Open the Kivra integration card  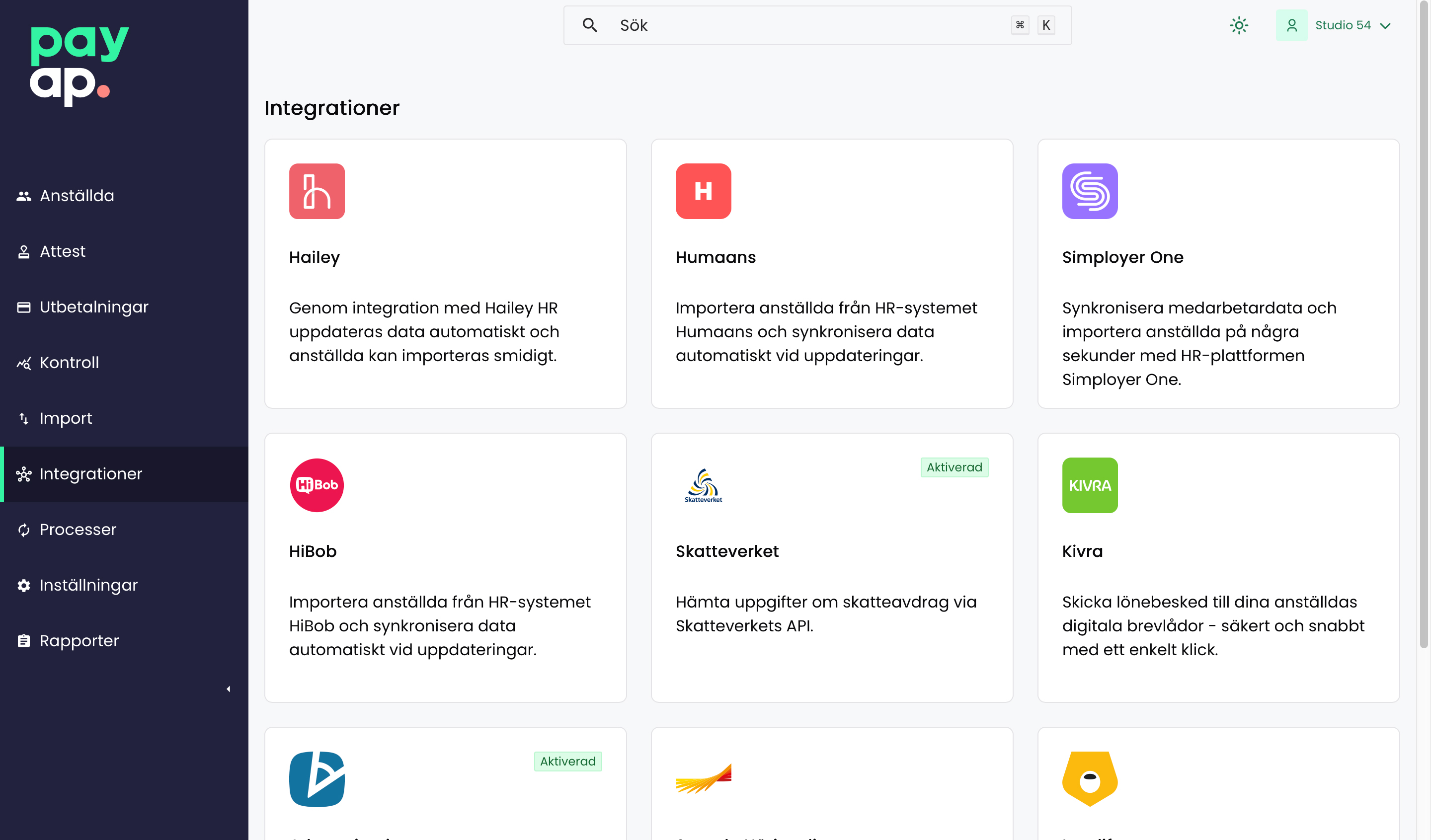pyautogui.click(x=1219, y=568)
